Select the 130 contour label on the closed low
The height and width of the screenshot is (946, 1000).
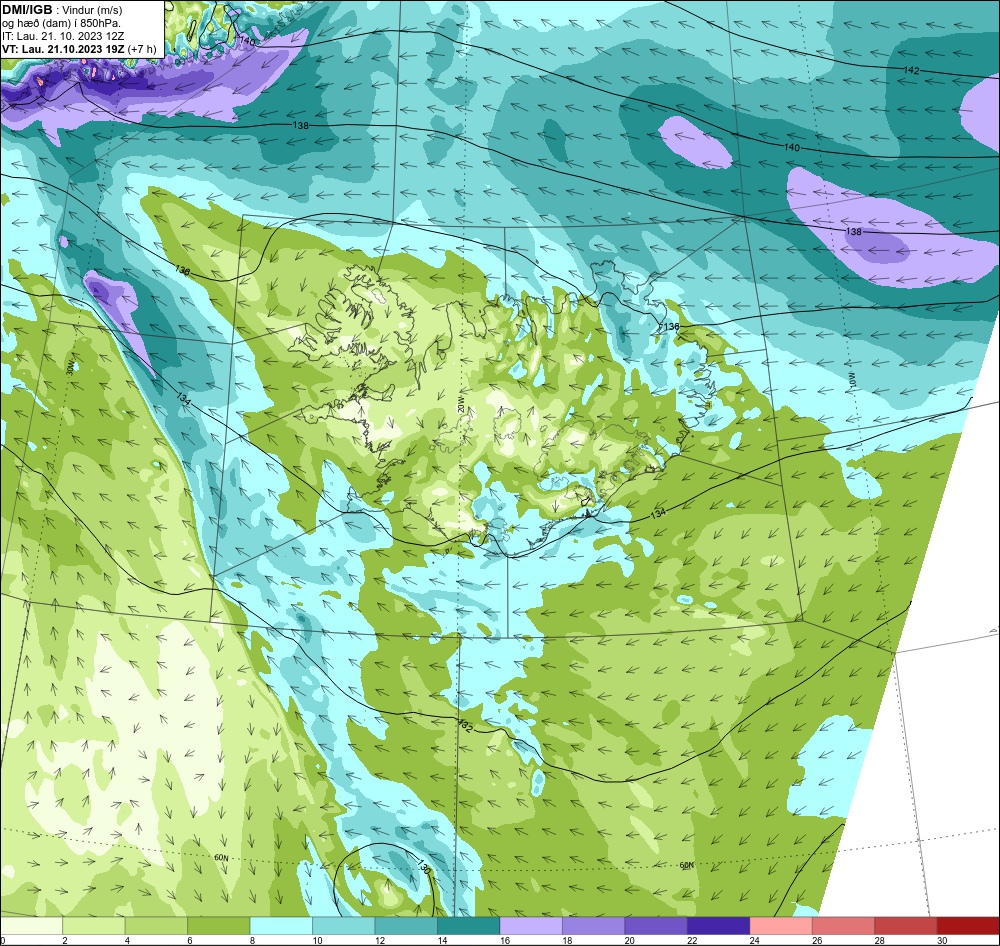pos(425,868)
